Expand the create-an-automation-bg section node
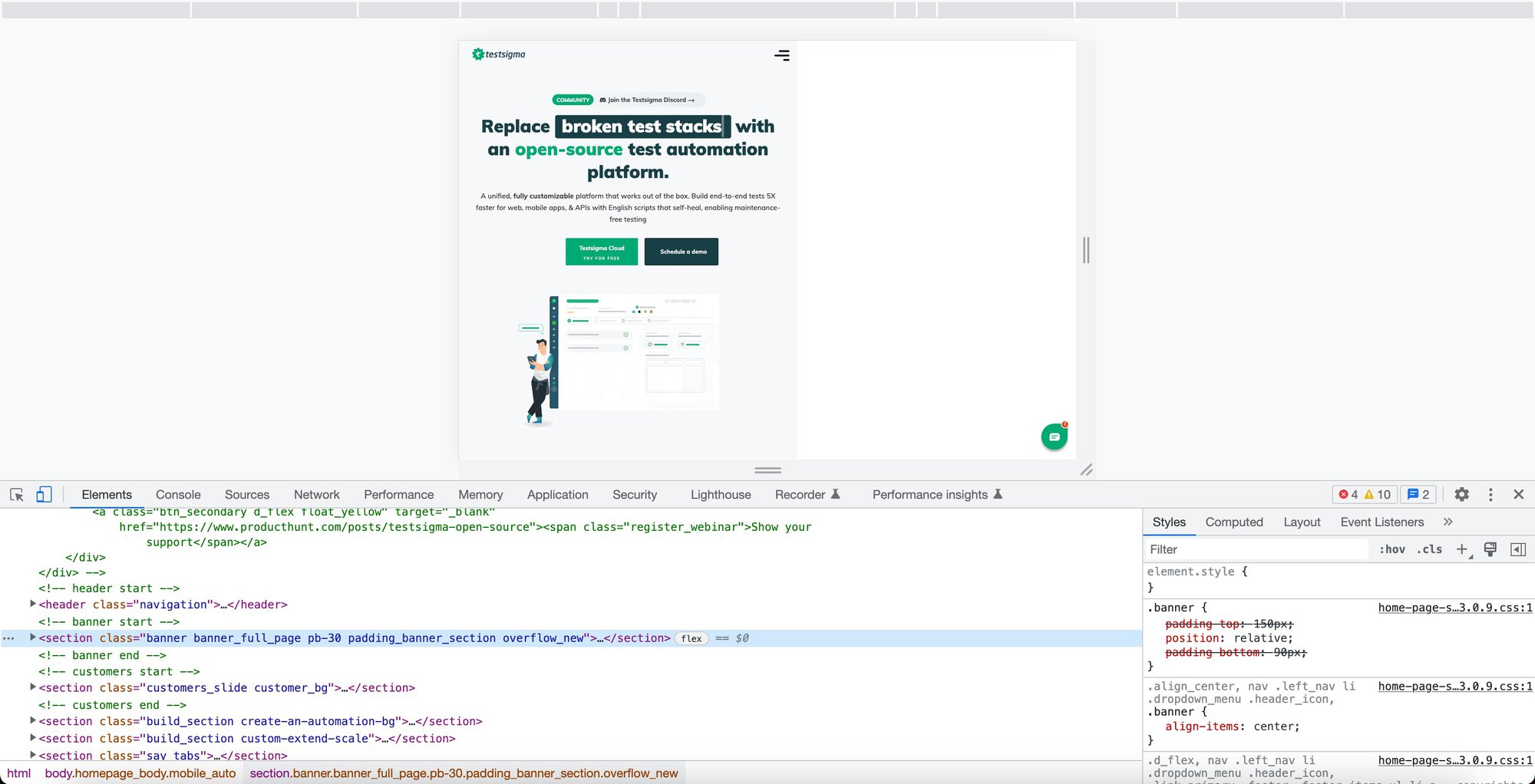 point(33,720)
